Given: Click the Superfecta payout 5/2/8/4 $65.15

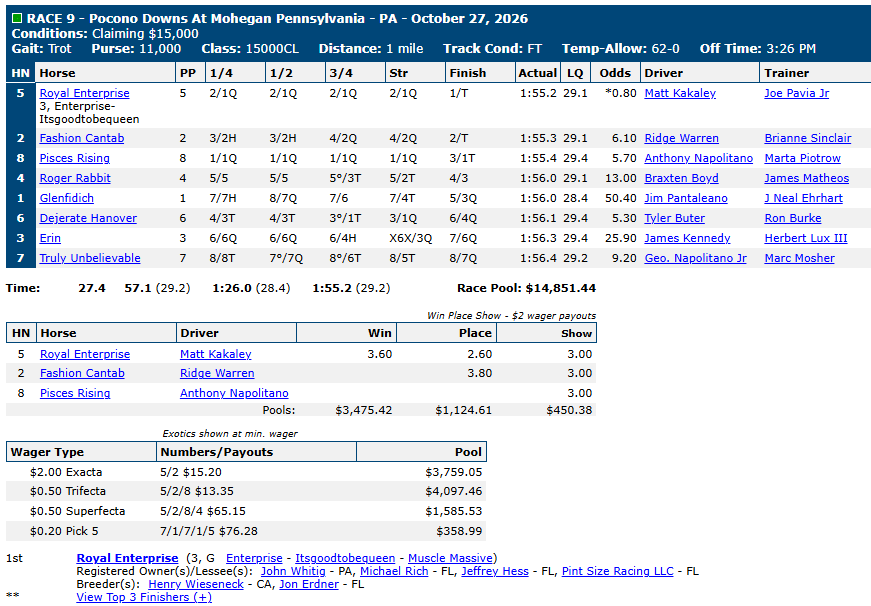Looking at the screenshot, I should point(203,511).
